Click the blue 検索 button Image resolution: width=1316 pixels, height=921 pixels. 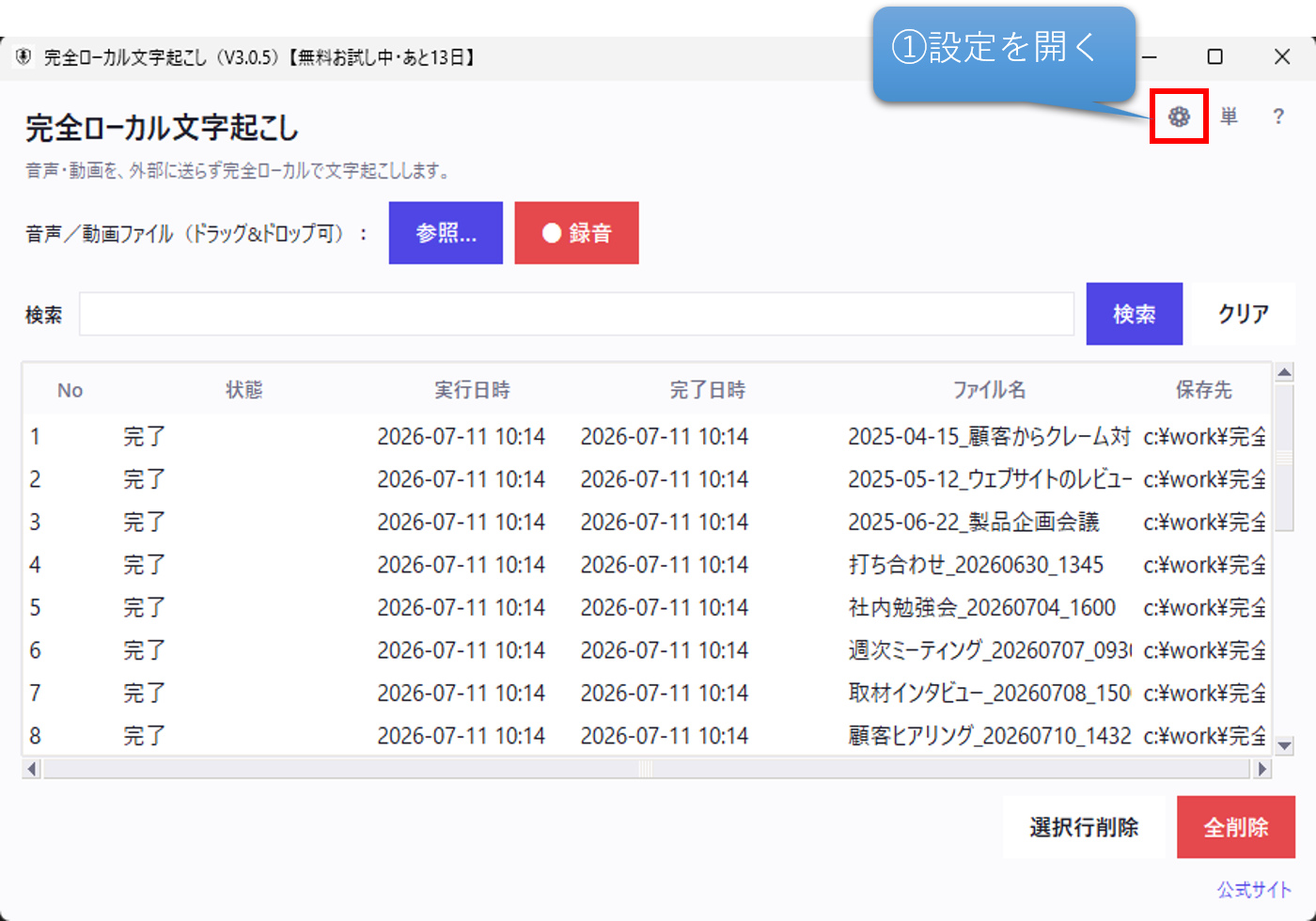1135,314
